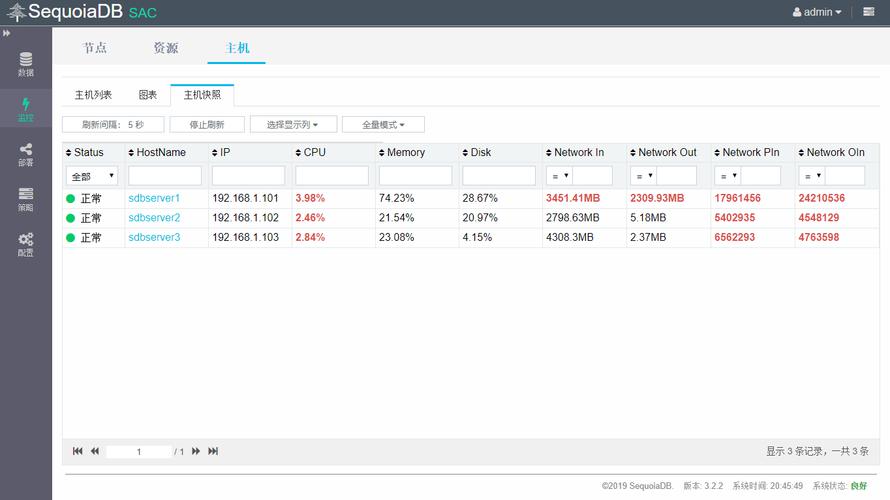Sort table by CPU column
This screenshot has height=500, width=890.
(x=310, y=153)
